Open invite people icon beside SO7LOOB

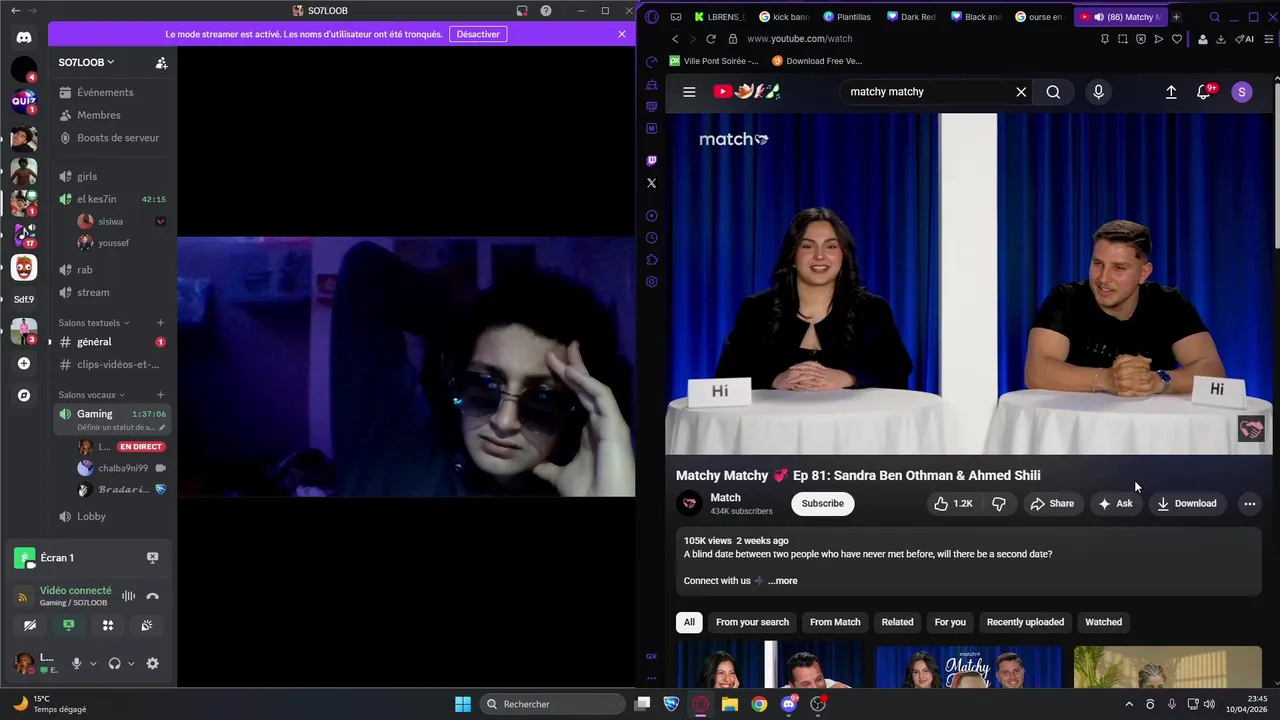pos(161,62)
